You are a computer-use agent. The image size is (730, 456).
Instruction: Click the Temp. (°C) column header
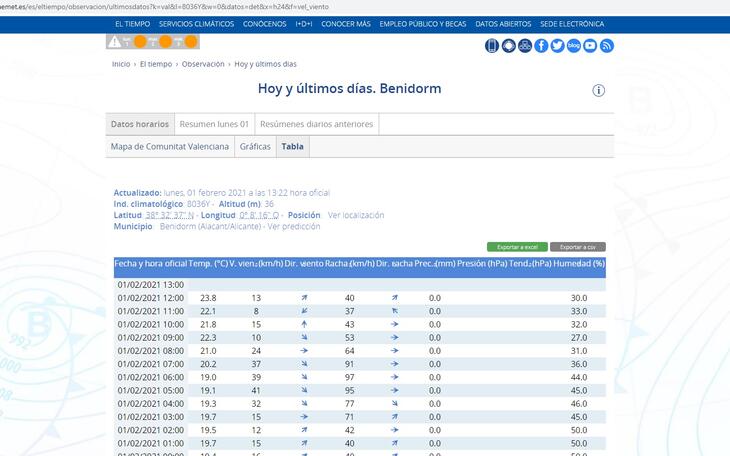pos(208,264)
